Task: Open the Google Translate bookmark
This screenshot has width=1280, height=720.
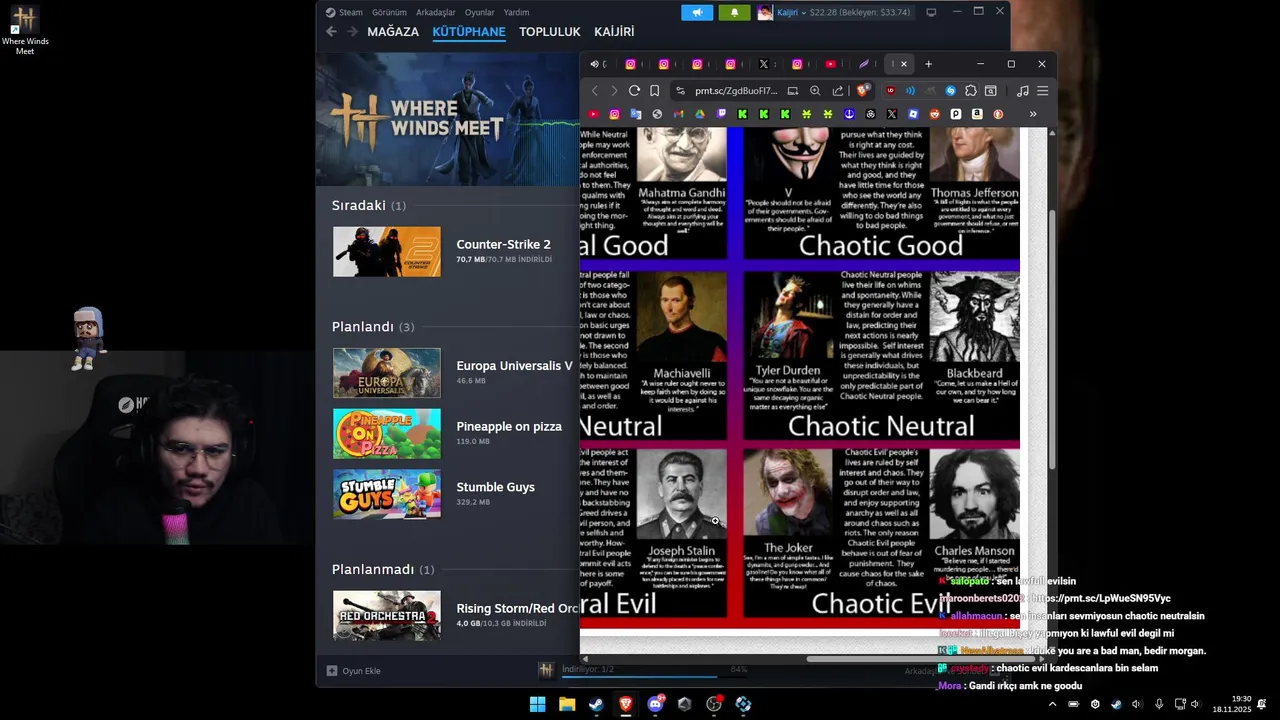Action: (x=636, y=114)
